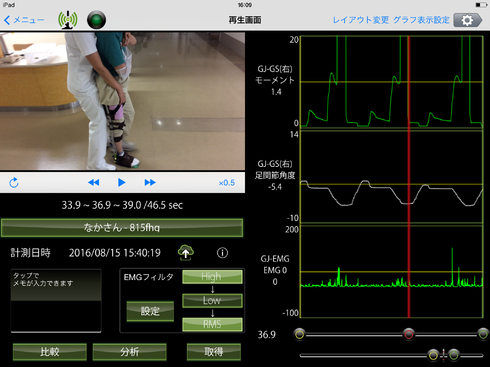Tap the 再生画面 screen title

[245, 20]
